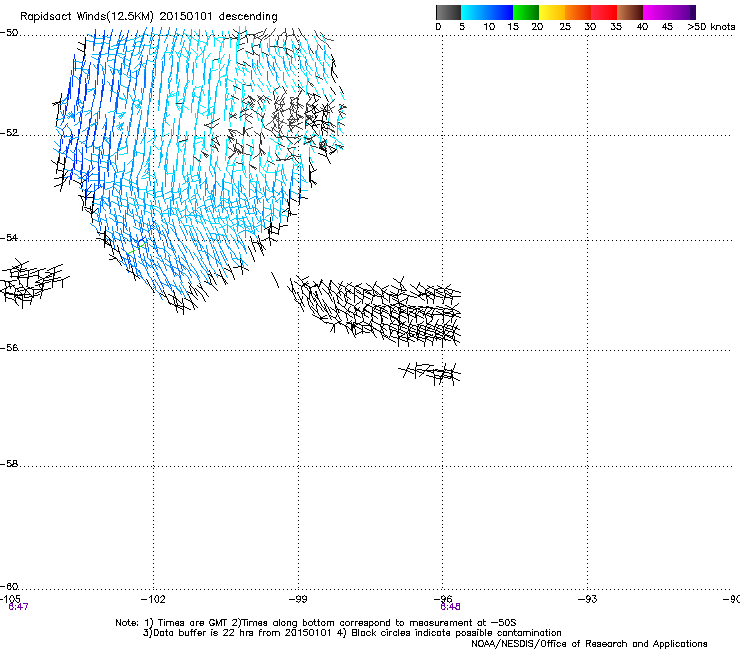Viewport: 740px width, 650px height.
Task: Click the '-60' latitude axis label
Action: click(x=9, y=586)
